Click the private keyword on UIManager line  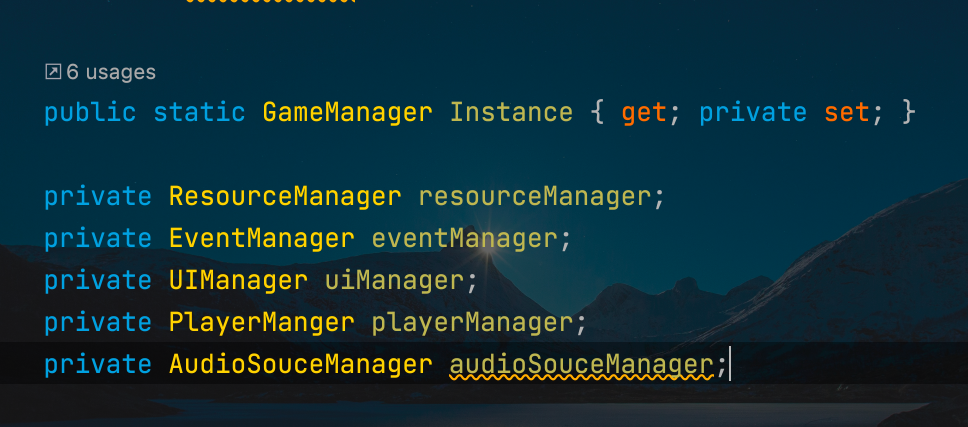coord(98,281)
